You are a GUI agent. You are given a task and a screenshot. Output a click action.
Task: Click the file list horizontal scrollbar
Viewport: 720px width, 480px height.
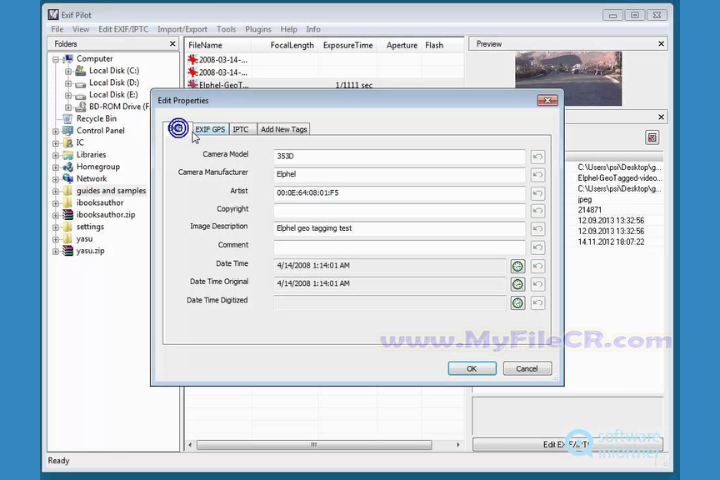point(314,445)
